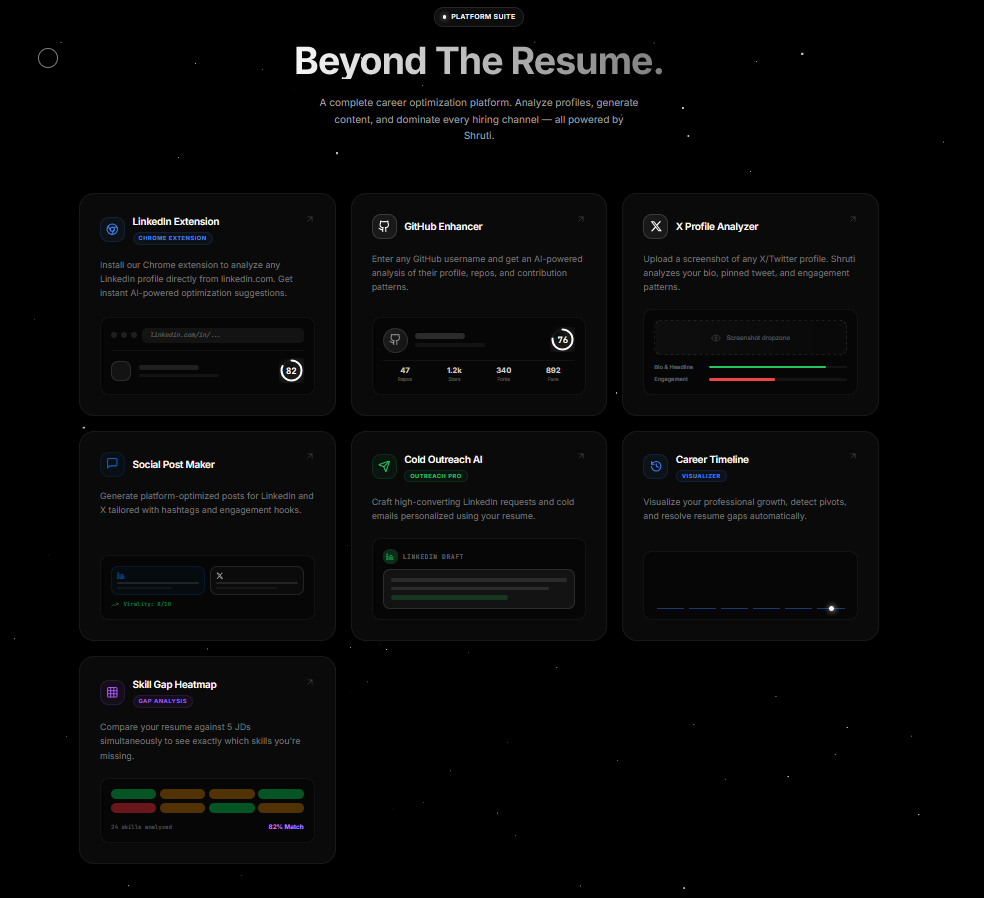This screenshot has width=984, height=898.
Task: Click the LinkedIn logo in post preview box
Action: point(120,575)
